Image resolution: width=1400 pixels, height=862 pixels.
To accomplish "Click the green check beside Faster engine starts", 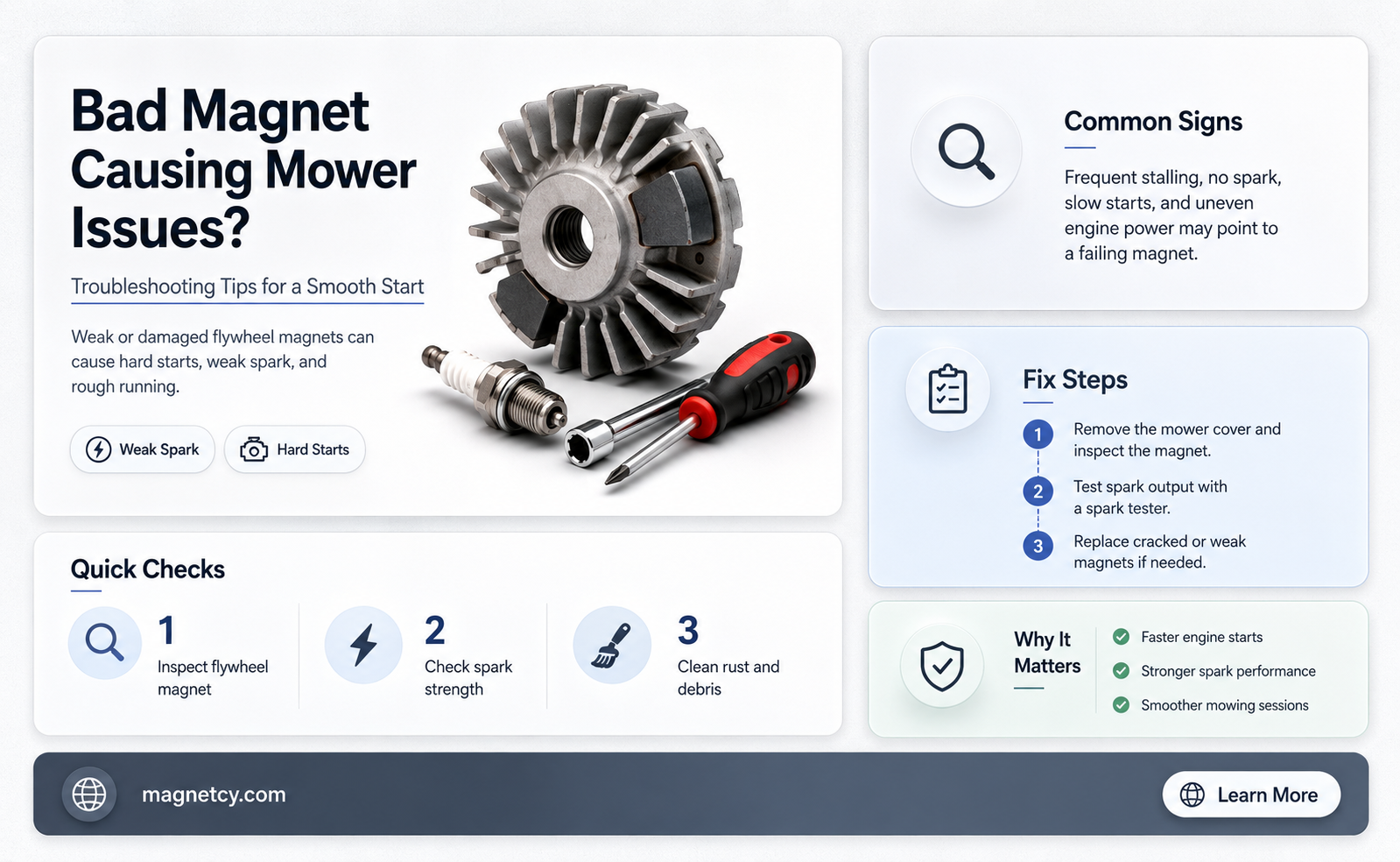I will pyautogui.click(x=1121, y=637).
